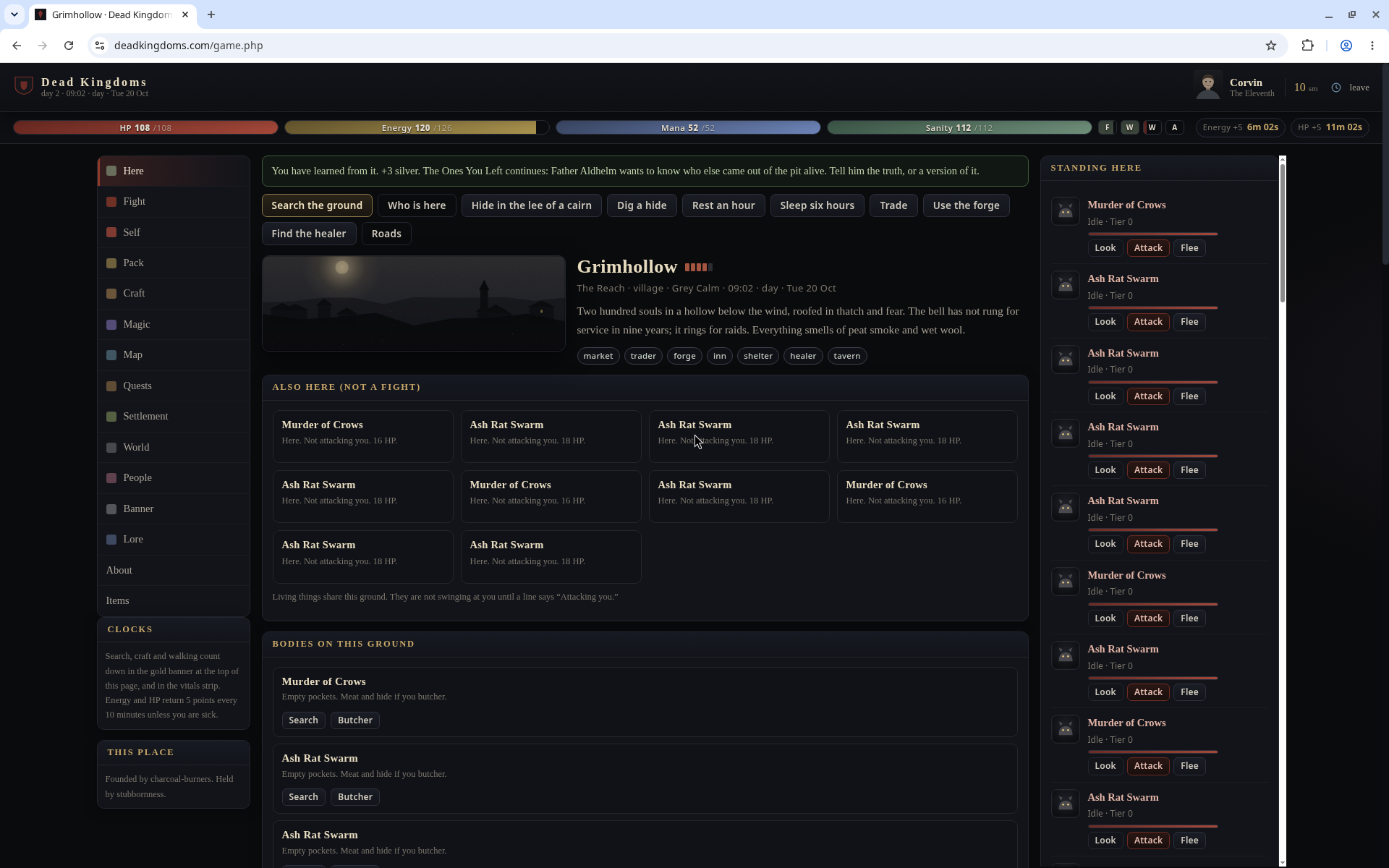Go back to the previous page

tap(17, 46)
